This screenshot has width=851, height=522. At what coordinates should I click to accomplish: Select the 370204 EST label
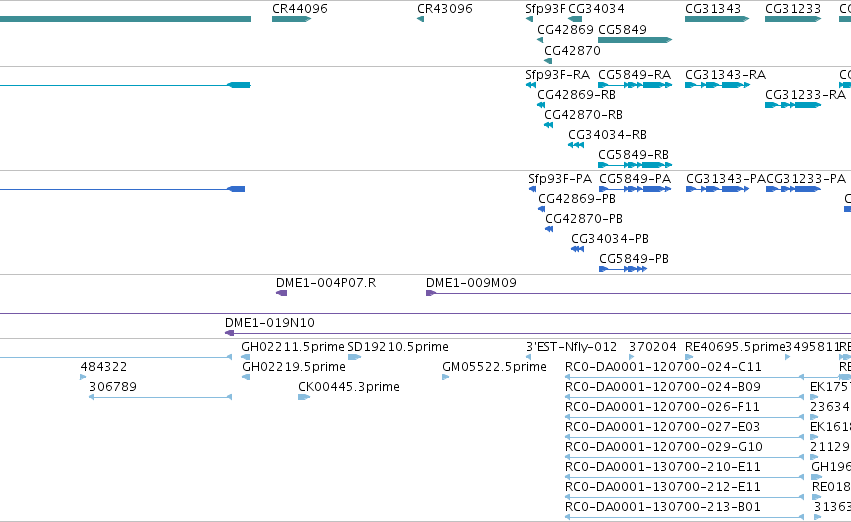click(x=652, y=347)
